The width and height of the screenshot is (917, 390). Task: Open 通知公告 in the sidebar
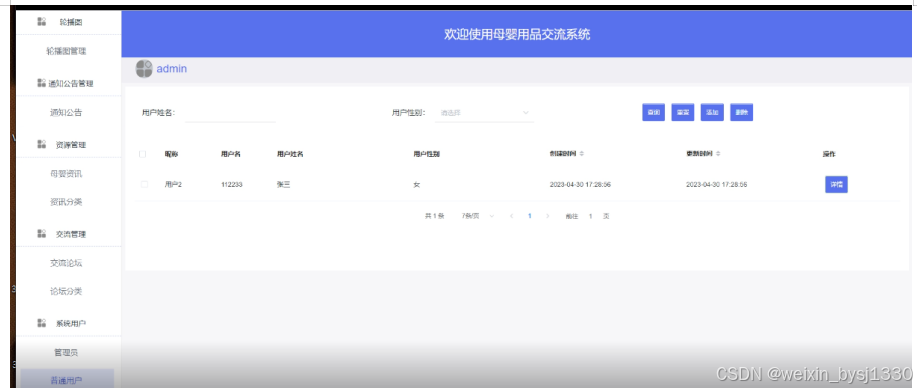click(66, 112)
